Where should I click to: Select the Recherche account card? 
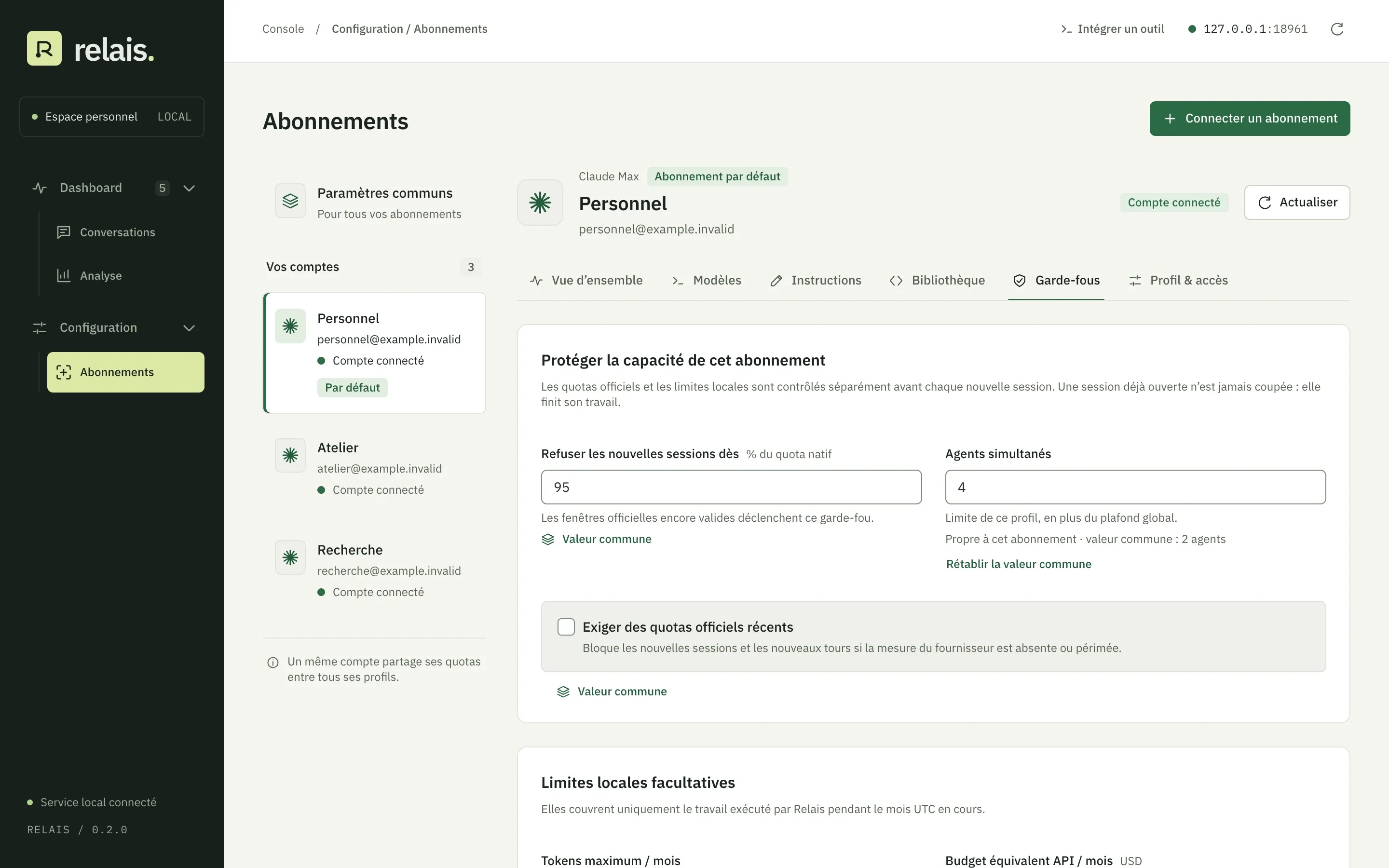374,570
